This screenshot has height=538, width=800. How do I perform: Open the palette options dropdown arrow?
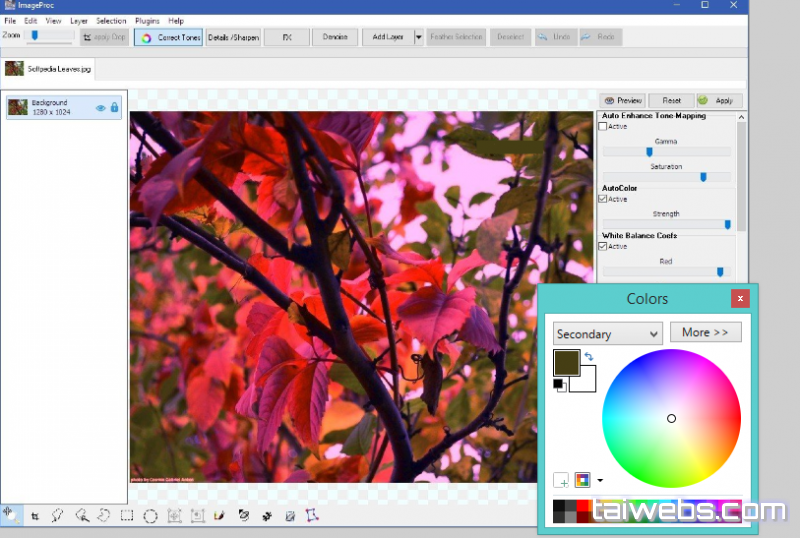point(600,480)
